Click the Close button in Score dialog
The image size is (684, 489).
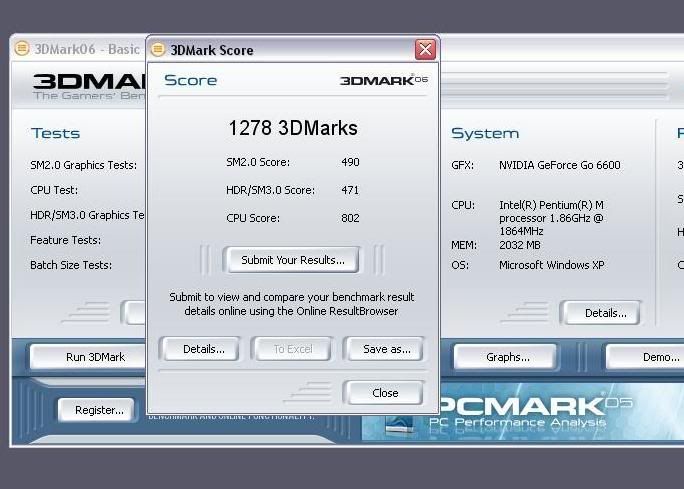[385, 393]
